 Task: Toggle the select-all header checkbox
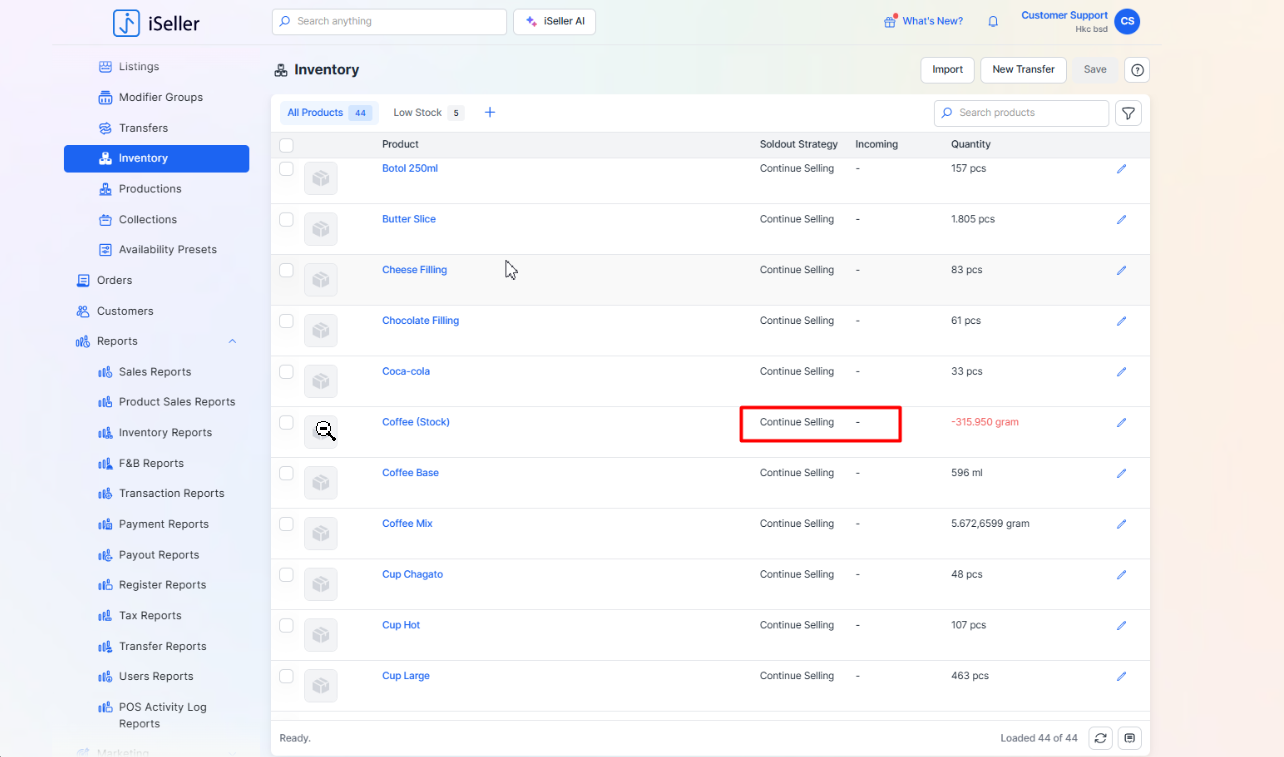[286, 145]
